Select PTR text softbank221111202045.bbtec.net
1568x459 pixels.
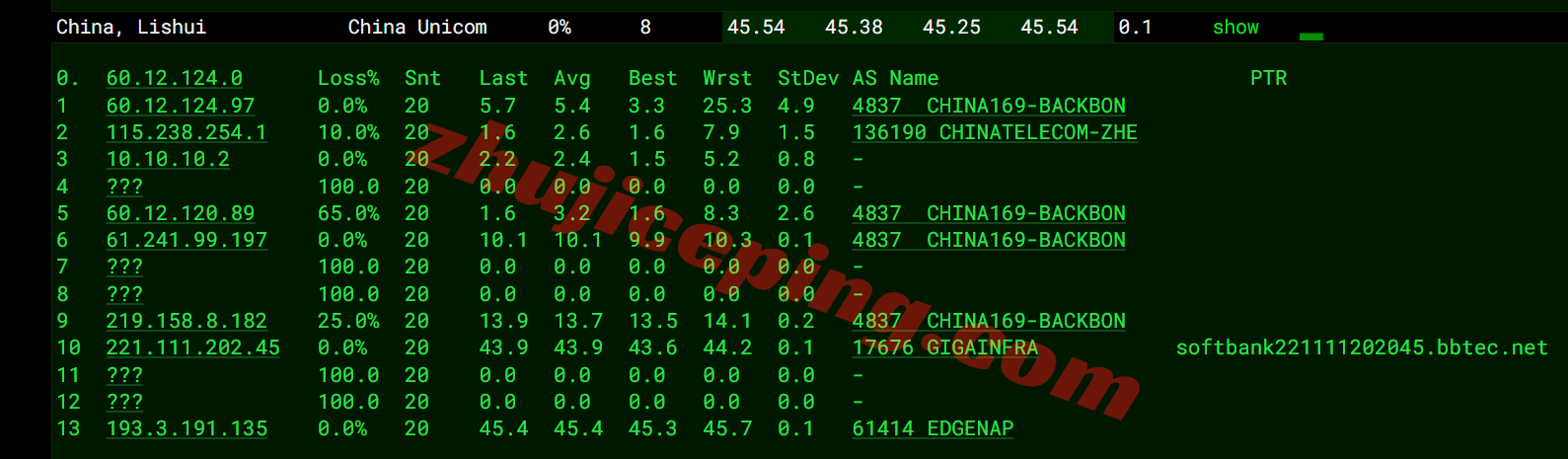[1362, 347]
